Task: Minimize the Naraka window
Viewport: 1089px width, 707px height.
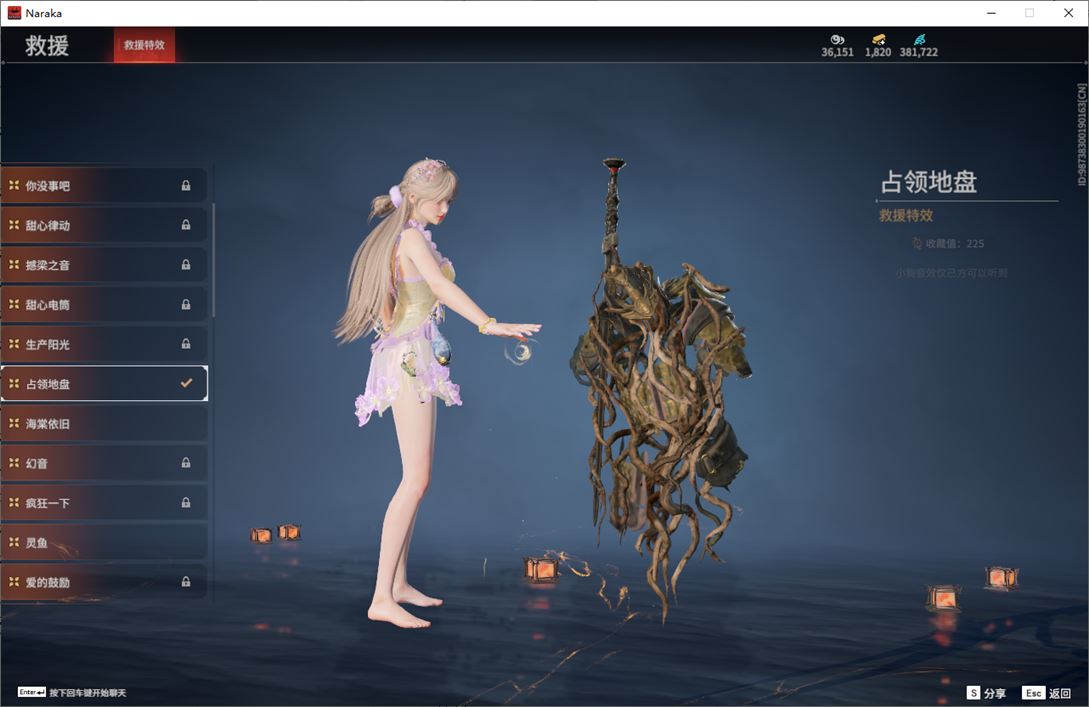Action: click(991, 13)
